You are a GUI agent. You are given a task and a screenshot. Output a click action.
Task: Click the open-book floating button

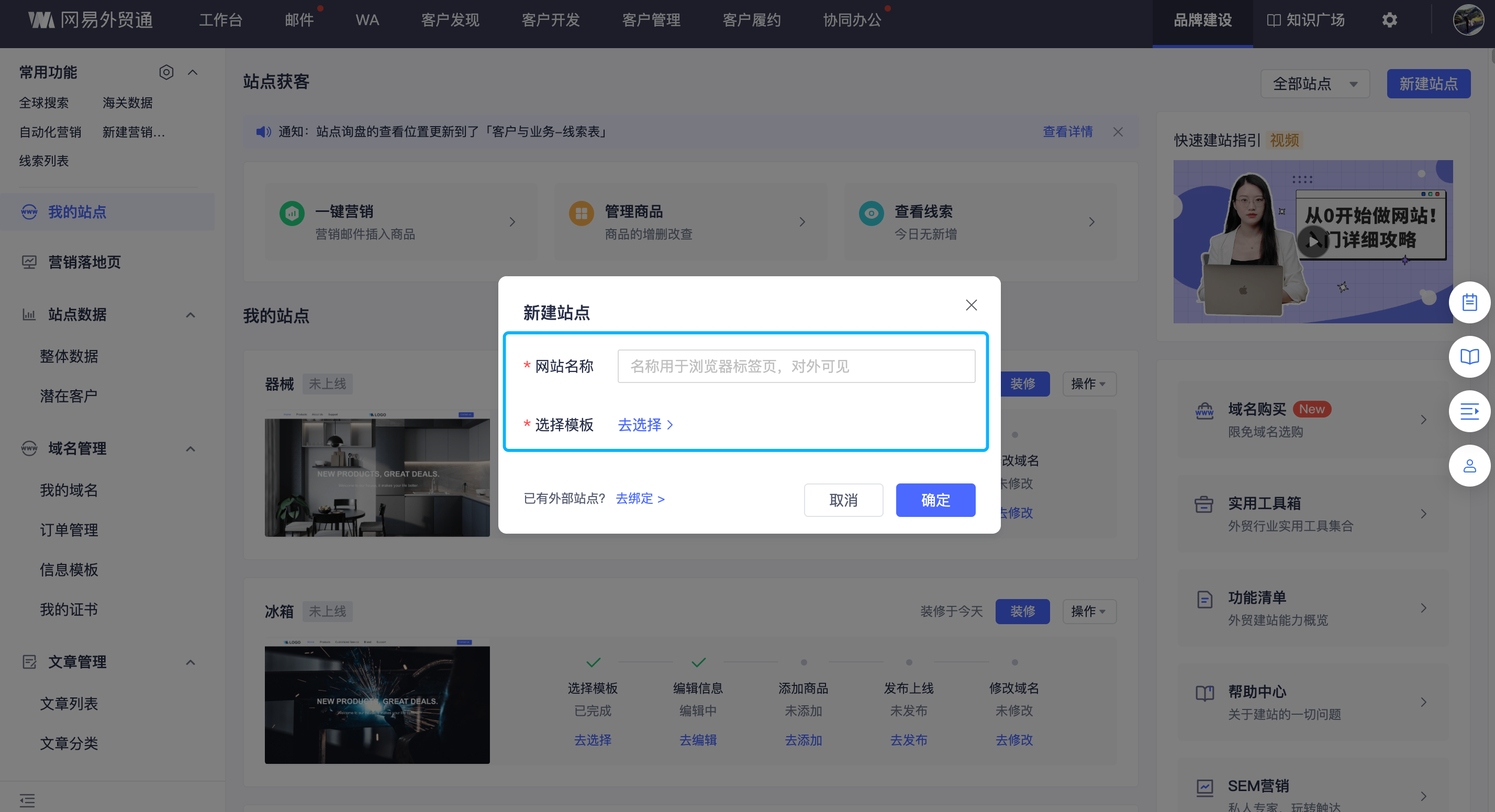(x=1469, y=357)
